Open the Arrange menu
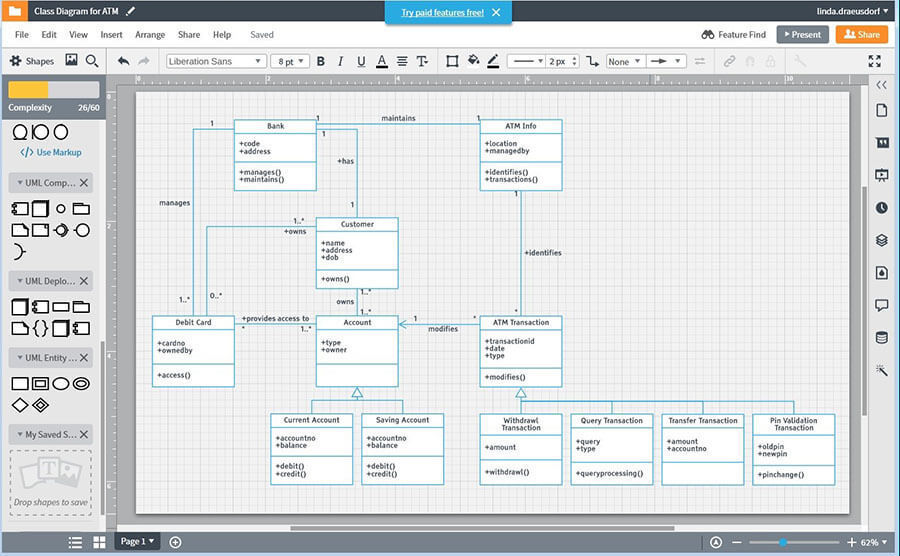900x556 pixels. coord(150,34)
